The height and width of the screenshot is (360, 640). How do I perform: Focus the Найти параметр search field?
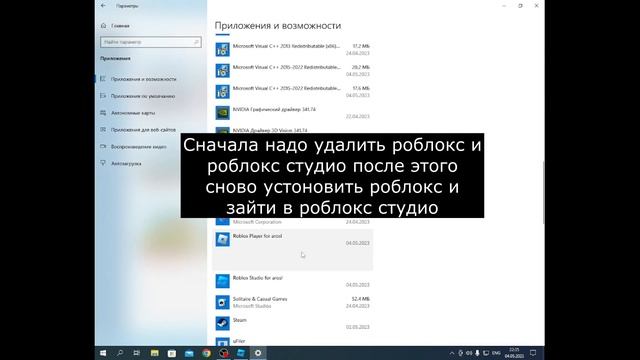(x=151, y=42)
